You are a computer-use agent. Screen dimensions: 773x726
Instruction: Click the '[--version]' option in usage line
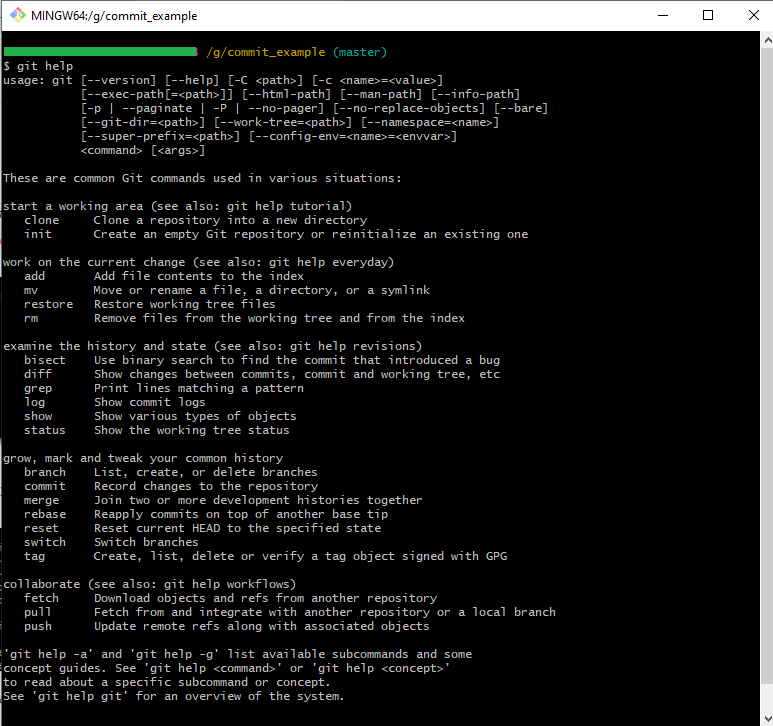tap(118, 80)
